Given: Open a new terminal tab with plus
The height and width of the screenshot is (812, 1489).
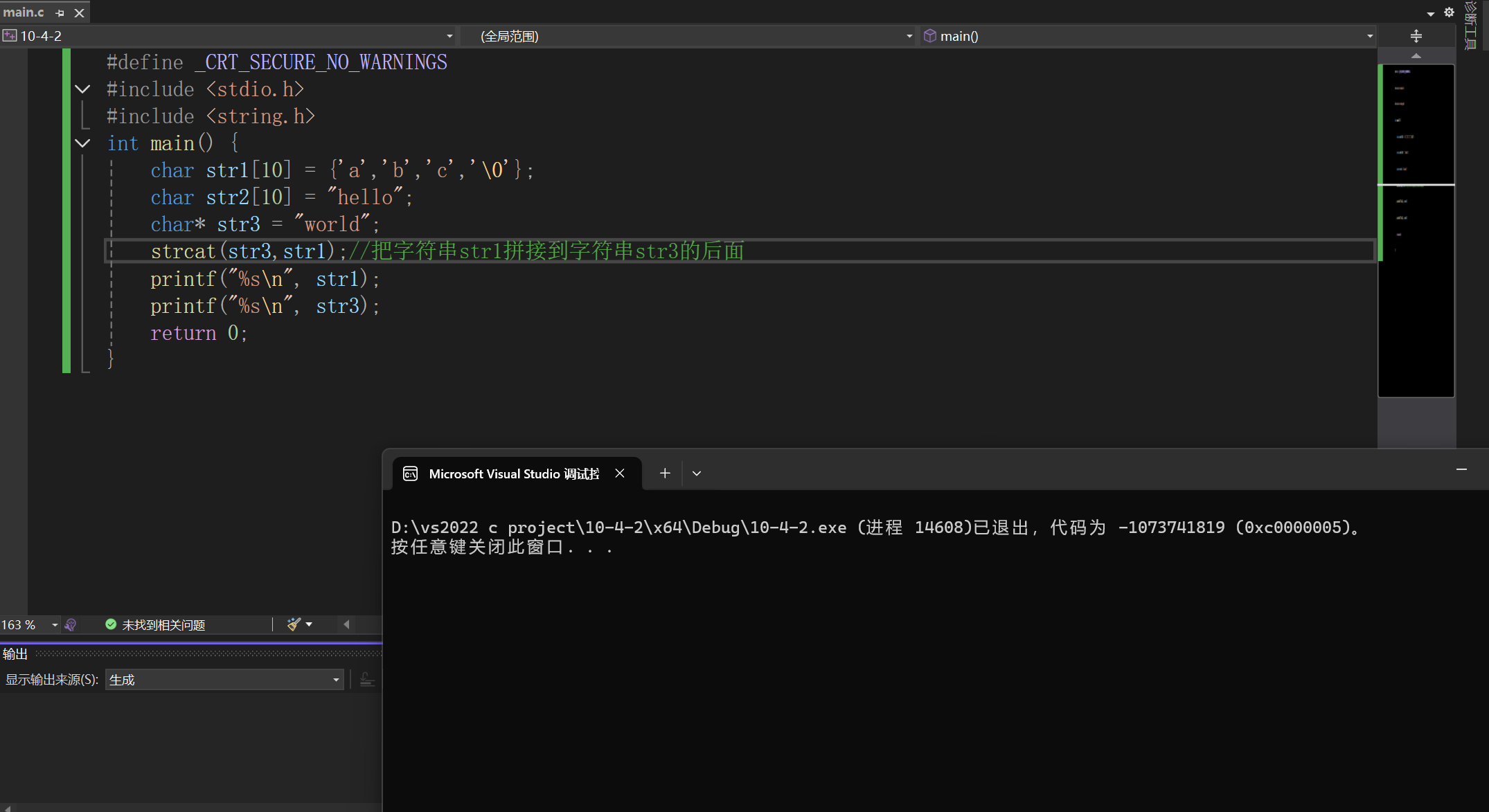Looking at the screenshot, I should click(x=665, y=473).
